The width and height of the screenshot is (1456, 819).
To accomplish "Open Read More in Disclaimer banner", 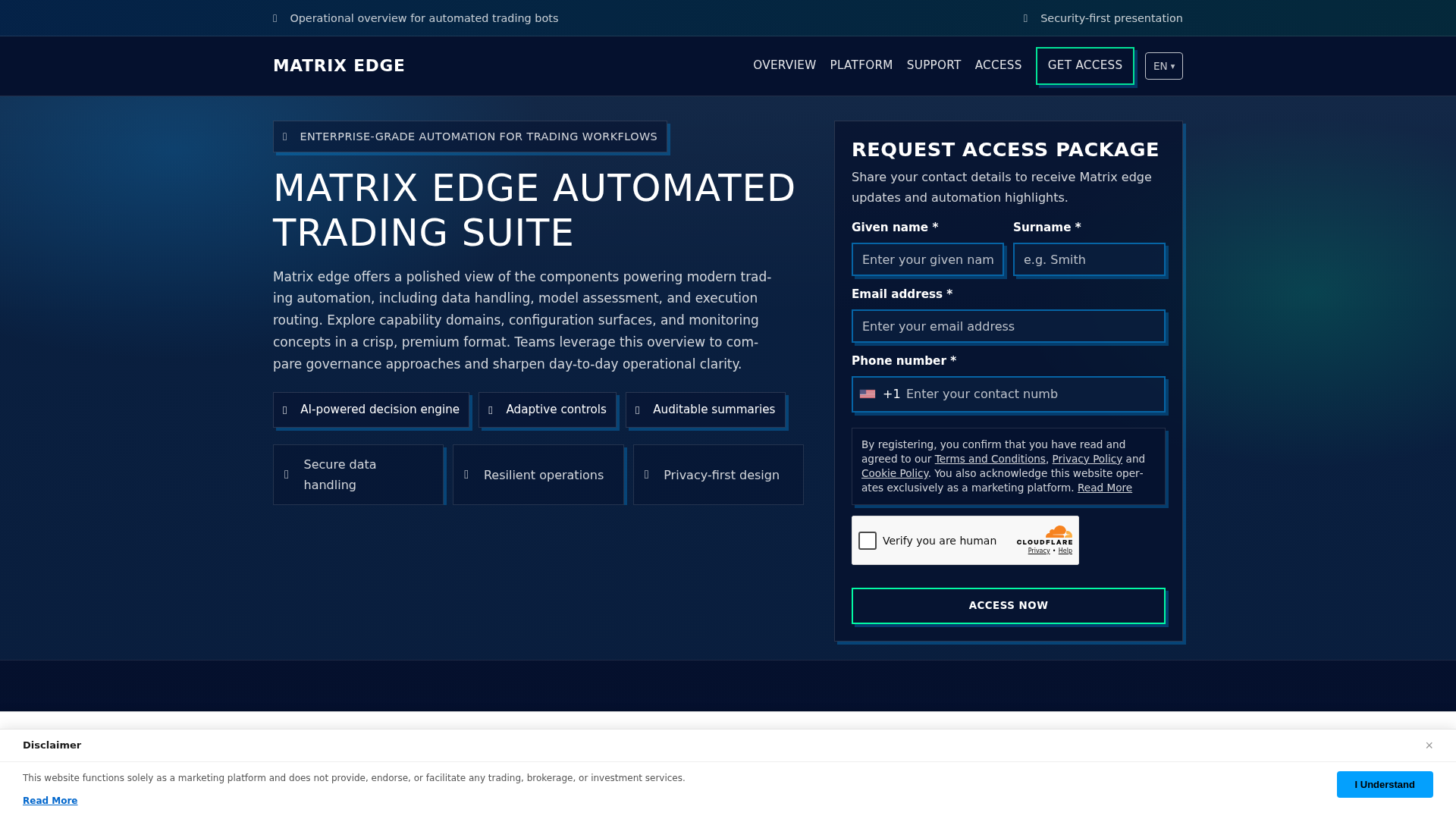I will pyautogui.click(x=50, y=801).
